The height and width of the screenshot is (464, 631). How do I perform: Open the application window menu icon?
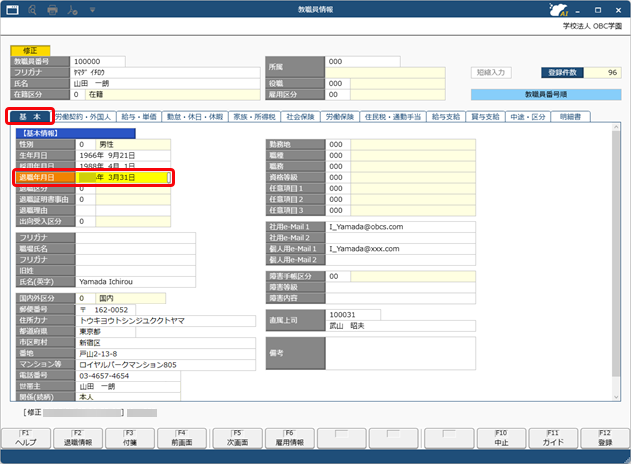pos(11,9)
